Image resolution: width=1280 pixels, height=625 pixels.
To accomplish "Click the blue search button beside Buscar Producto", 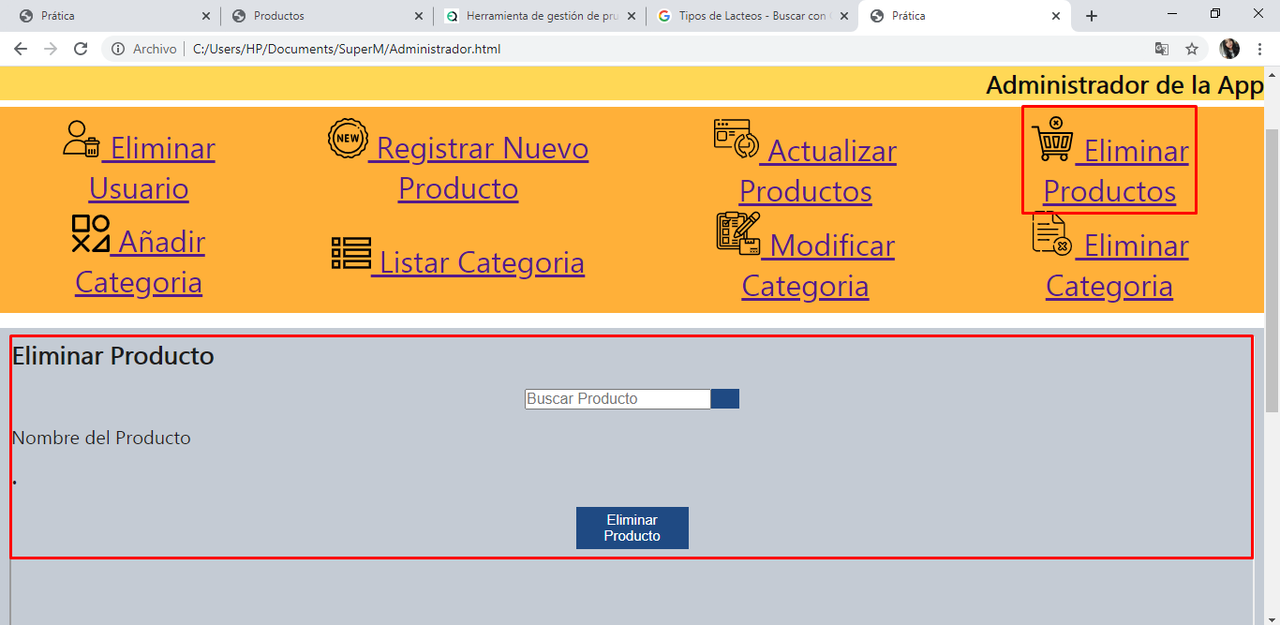I will coord(725,399).
